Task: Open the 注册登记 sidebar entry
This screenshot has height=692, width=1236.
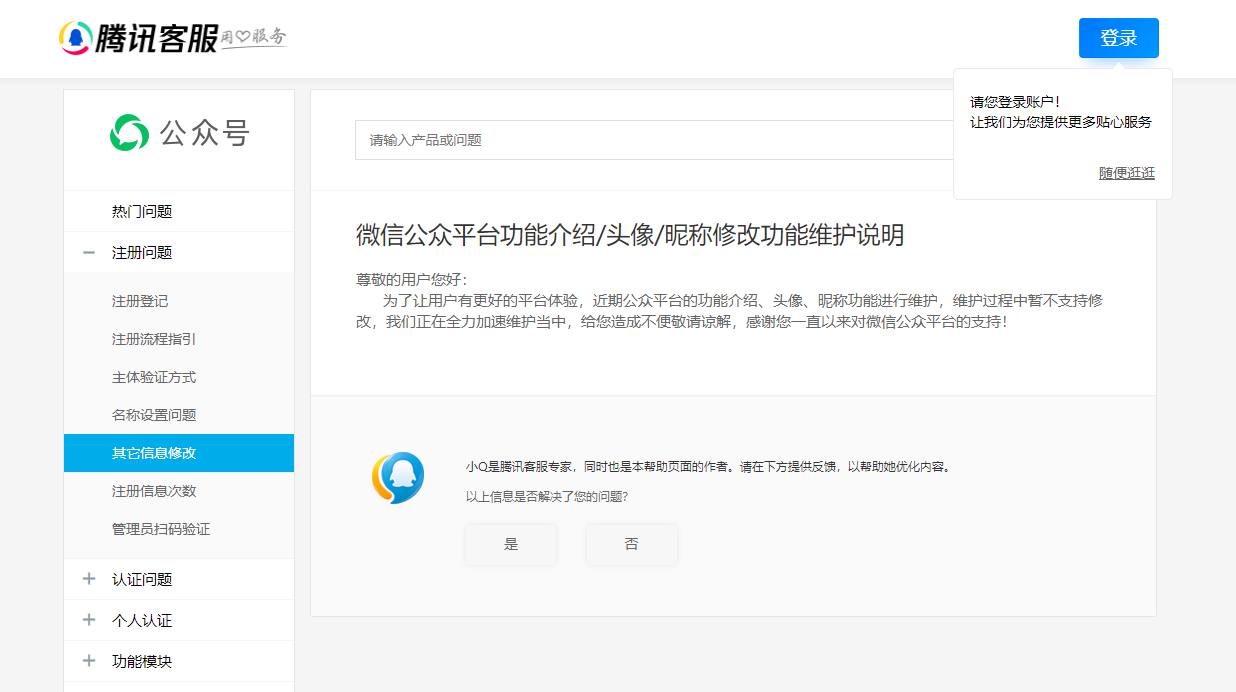Action: (140, 301)
